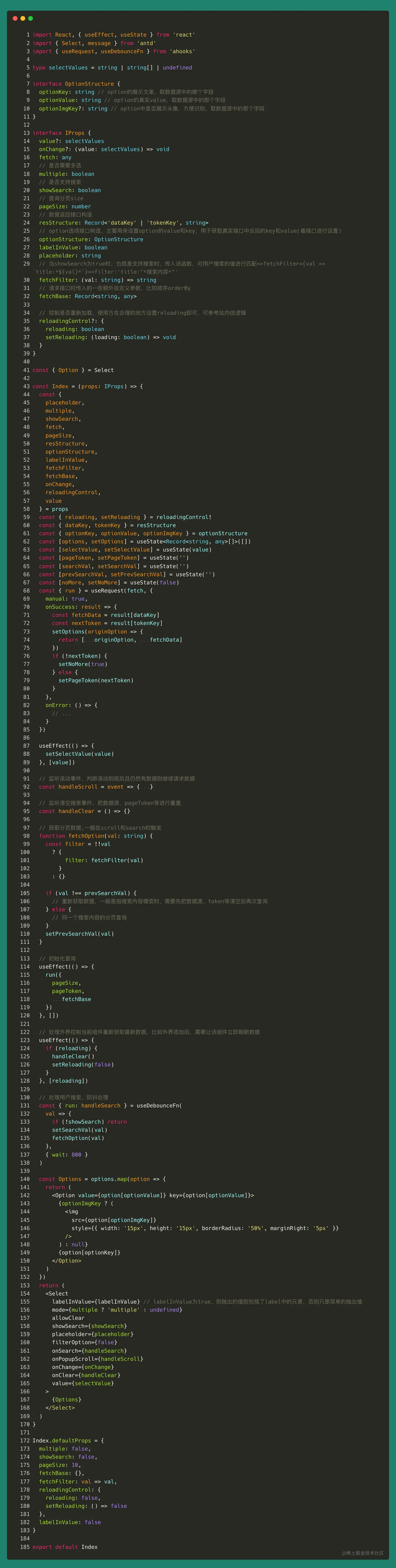Click 'value={selectValue}' prop line
Image resolution: width=396 pixels, height=1568 pixels.
tap(83, 1383)
